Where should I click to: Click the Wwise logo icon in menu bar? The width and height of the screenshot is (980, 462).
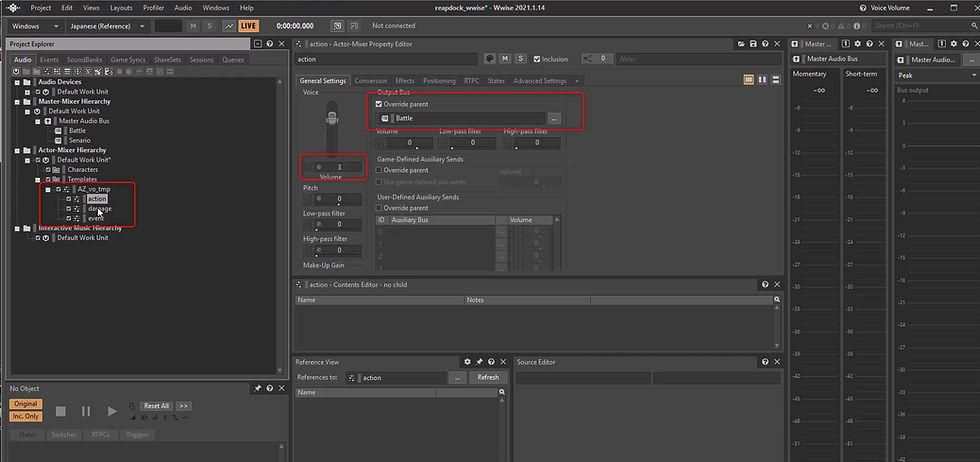[12, 8]
